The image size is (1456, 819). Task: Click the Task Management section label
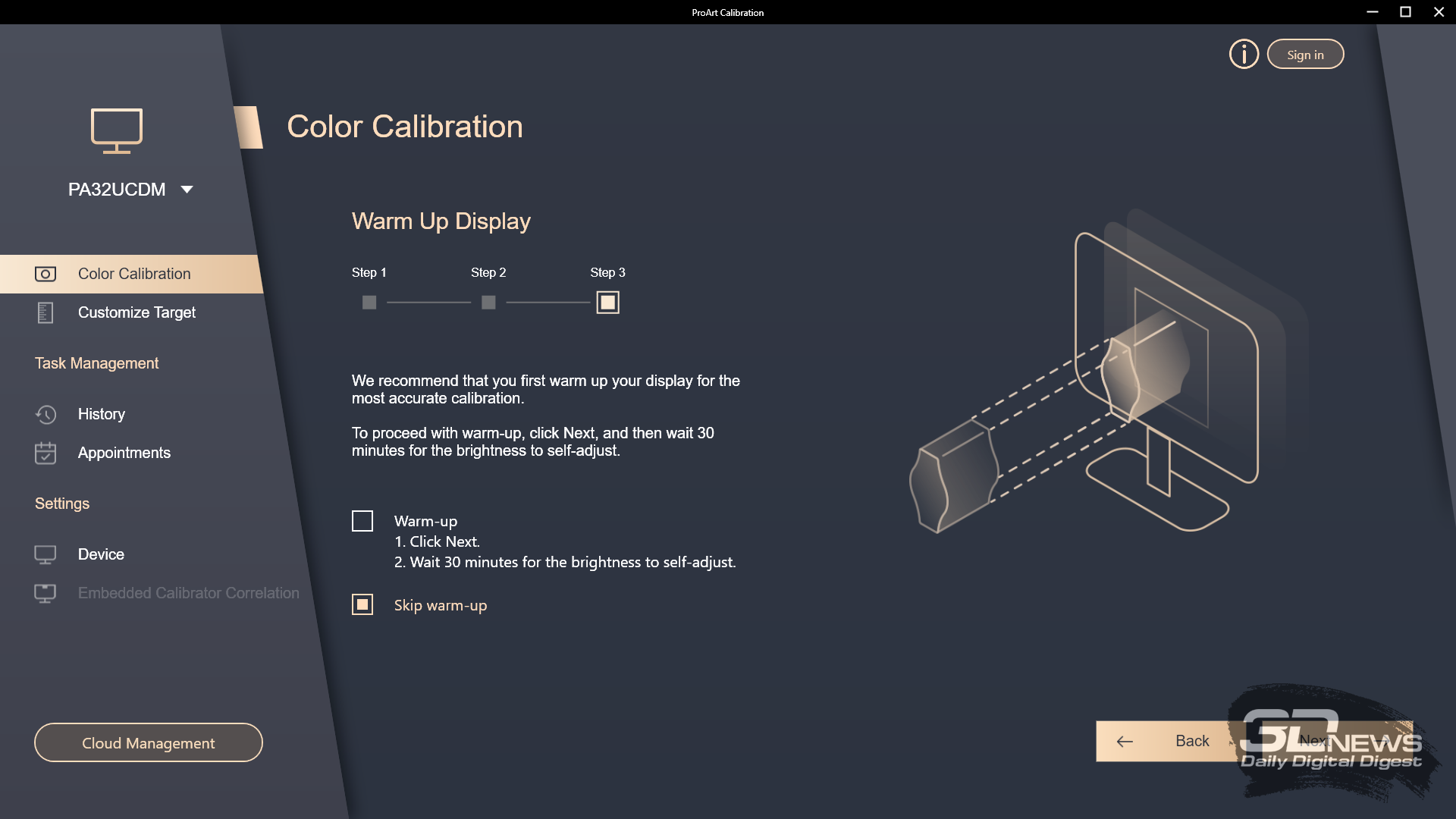(x=97, y=363)
